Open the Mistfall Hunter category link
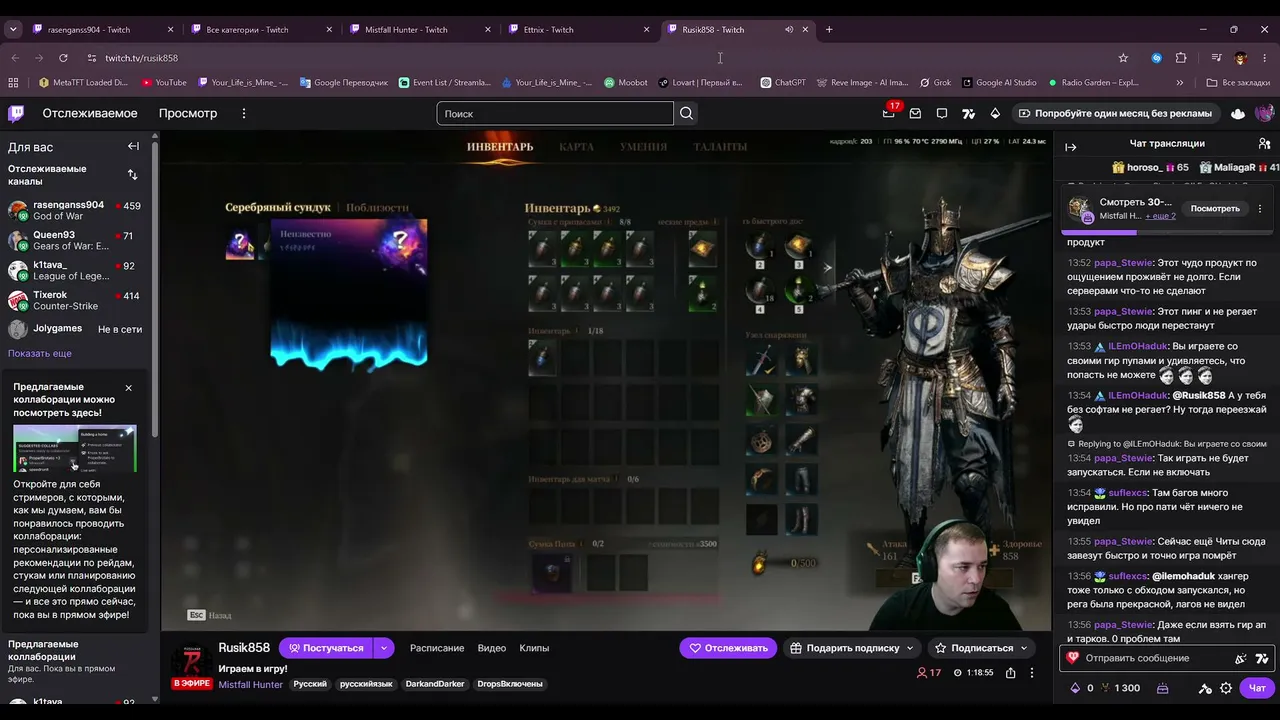The image size is (1280, 720). [x=251, y=684]
